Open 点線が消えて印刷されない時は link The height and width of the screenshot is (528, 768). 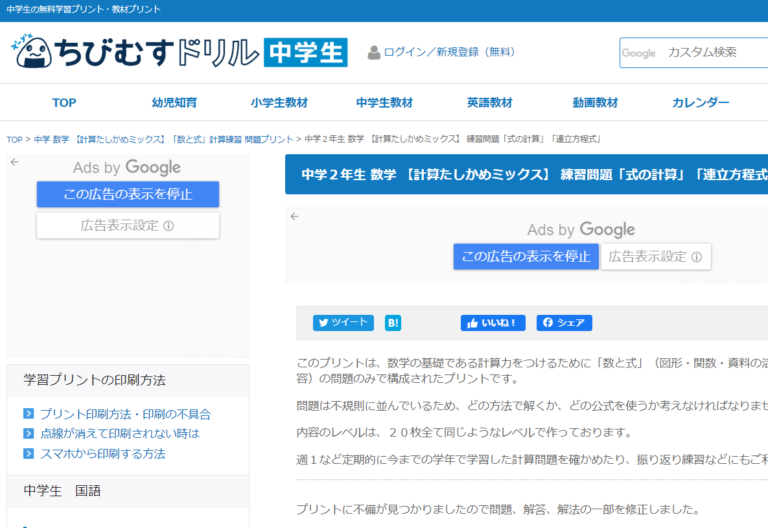[x=120, y=433]
